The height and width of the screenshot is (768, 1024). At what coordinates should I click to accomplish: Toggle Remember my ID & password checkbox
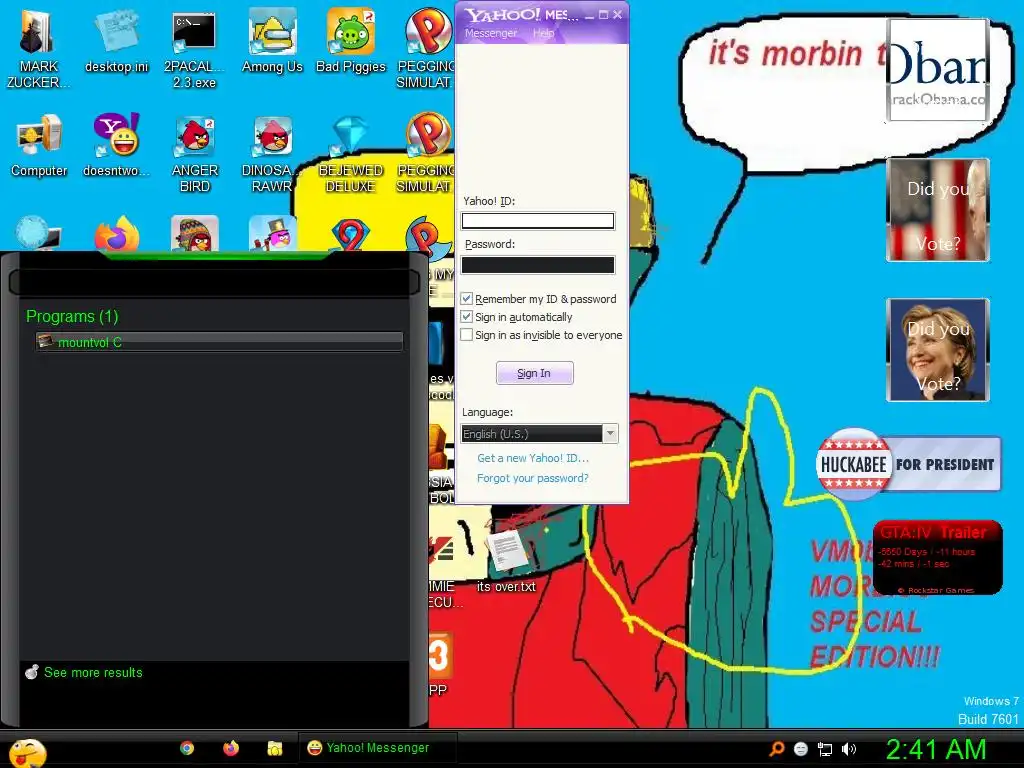point(466,298)
